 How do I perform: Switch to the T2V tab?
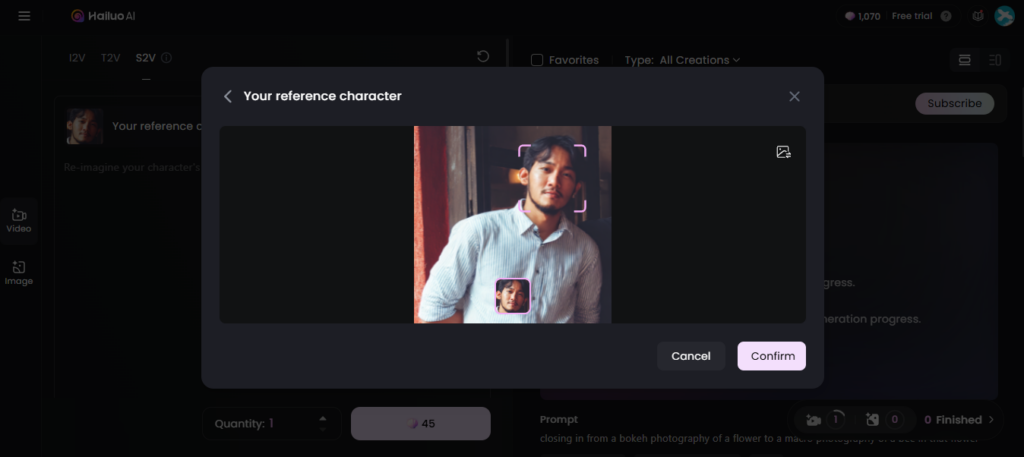[110, 57]
